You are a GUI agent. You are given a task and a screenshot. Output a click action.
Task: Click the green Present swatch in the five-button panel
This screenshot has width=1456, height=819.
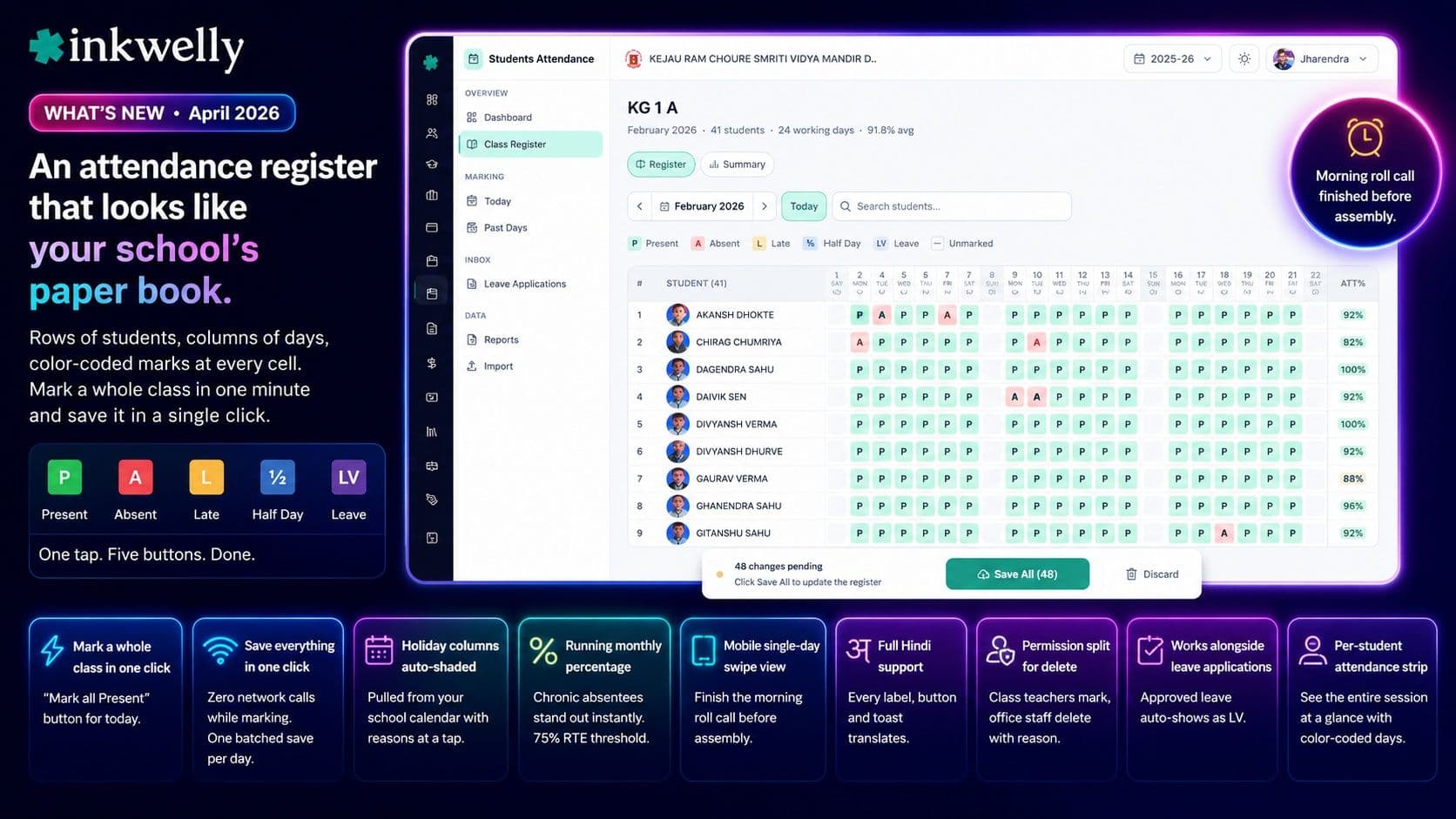tap(64, 477)
